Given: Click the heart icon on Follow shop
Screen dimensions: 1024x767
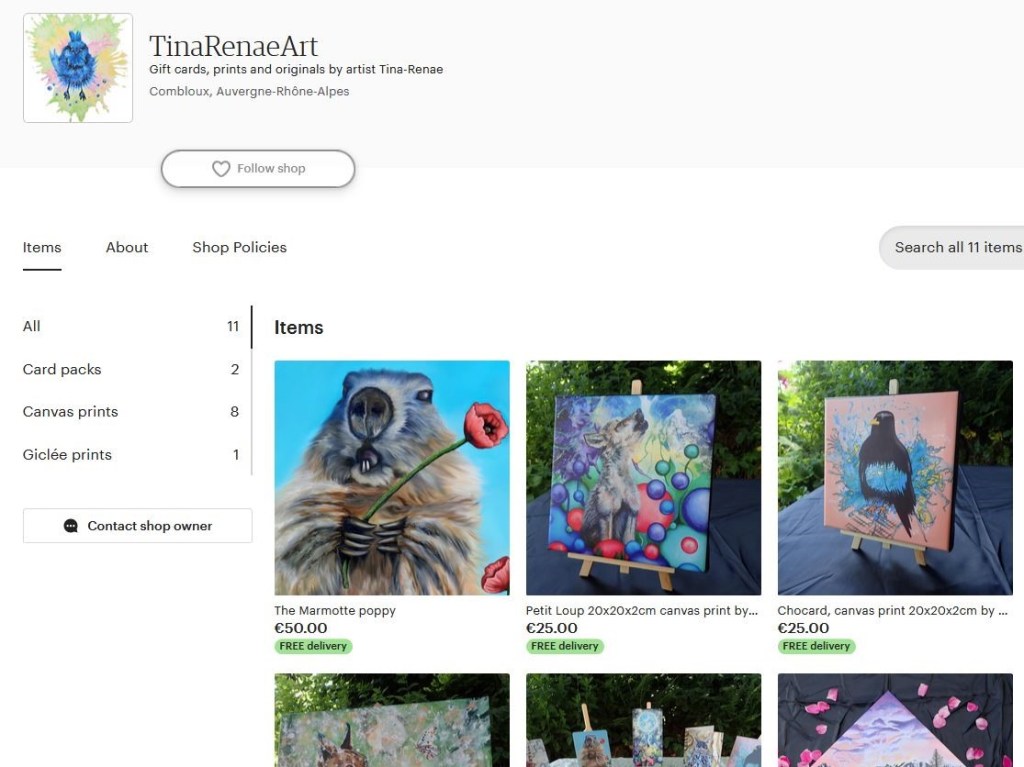Looking at the screenshot, I should (x=221, y=169).
